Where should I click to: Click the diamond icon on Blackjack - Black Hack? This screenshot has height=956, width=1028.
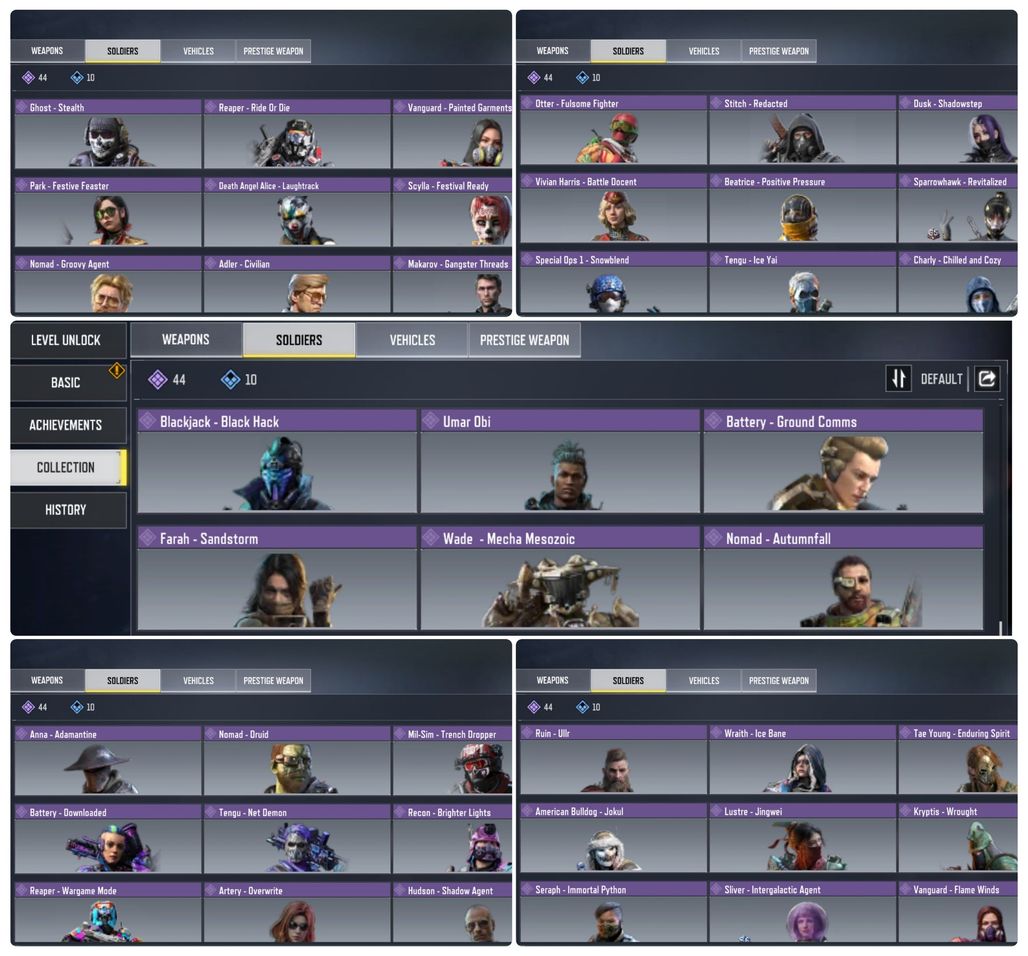(x=148, y=421)
